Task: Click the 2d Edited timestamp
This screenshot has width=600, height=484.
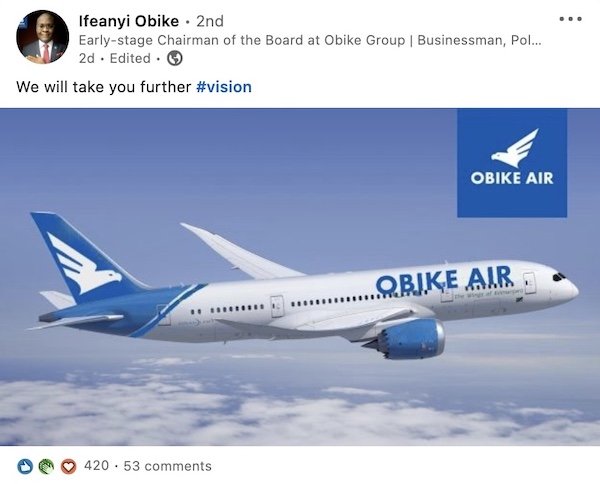Action: [x=114, y=58]
